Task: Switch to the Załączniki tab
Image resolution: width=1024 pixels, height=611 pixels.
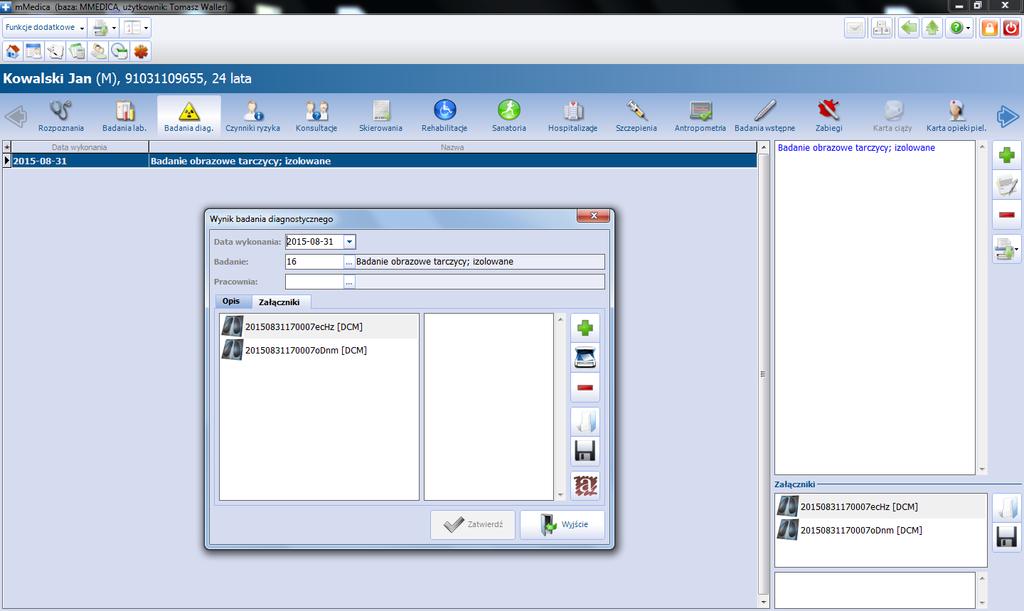Action: pos(279,302)
